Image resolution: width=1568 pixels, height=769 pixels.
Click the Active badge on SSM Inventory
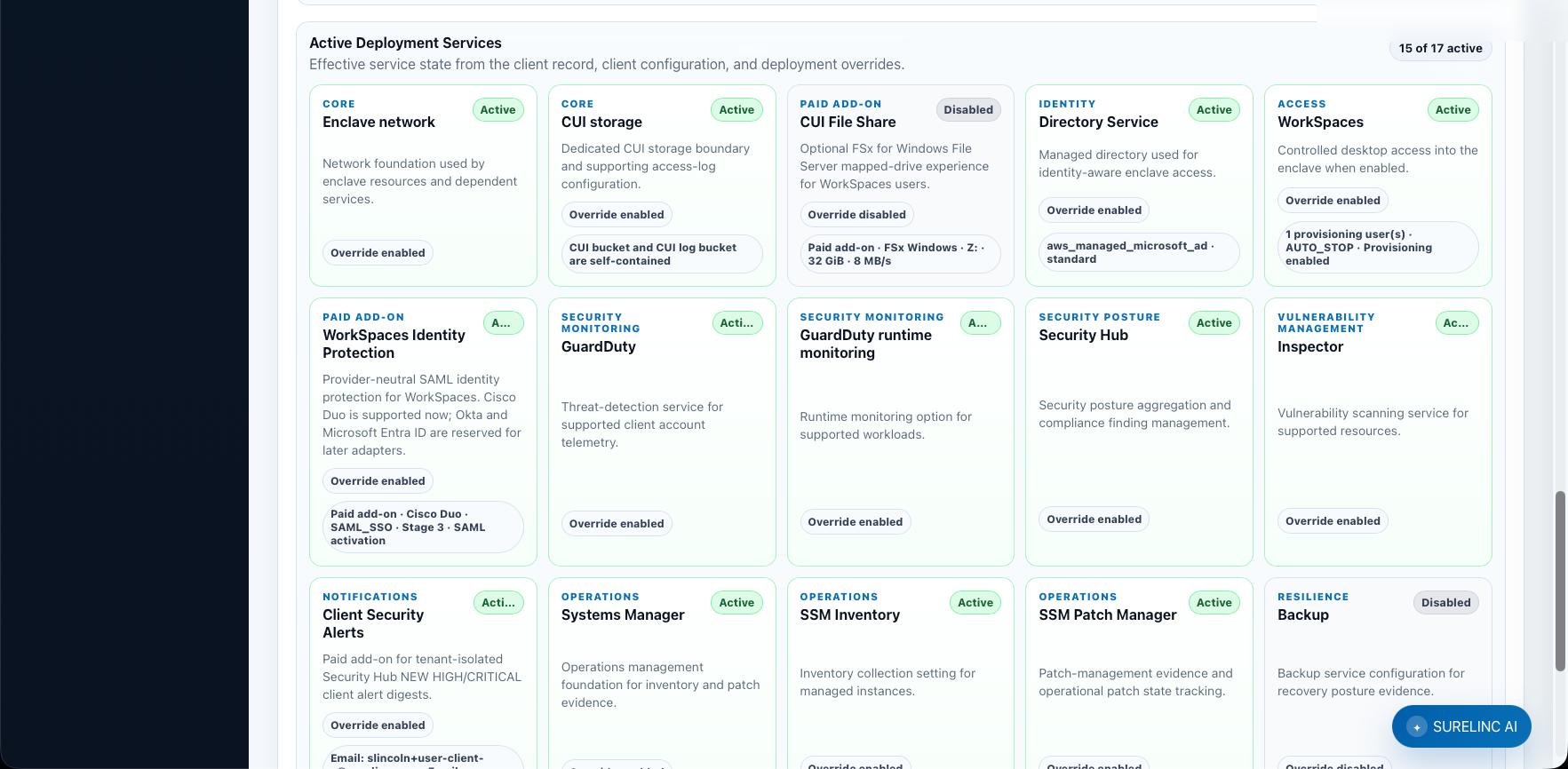[x=975, y=603]
